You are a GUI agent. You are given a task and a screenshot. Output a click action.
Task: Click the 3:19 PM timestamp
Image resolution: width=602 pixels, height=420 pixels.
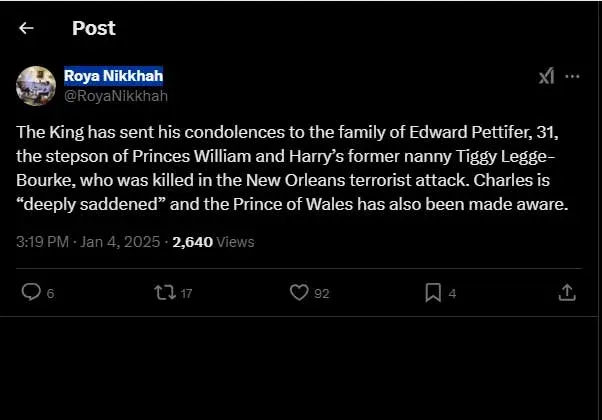(x=43, y=241)
